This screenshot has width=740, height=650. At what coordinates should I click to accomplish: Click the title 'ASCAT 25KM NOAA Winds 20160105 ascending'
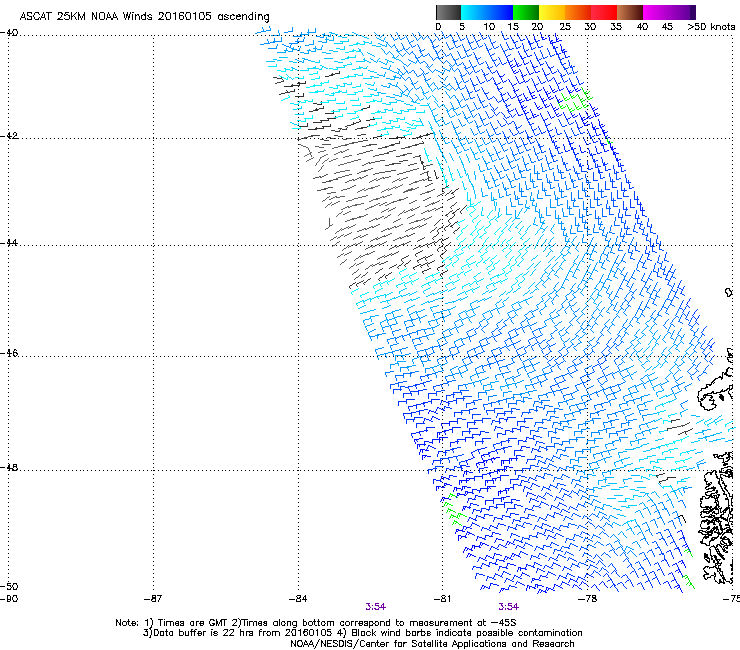[x=144, y=17]
